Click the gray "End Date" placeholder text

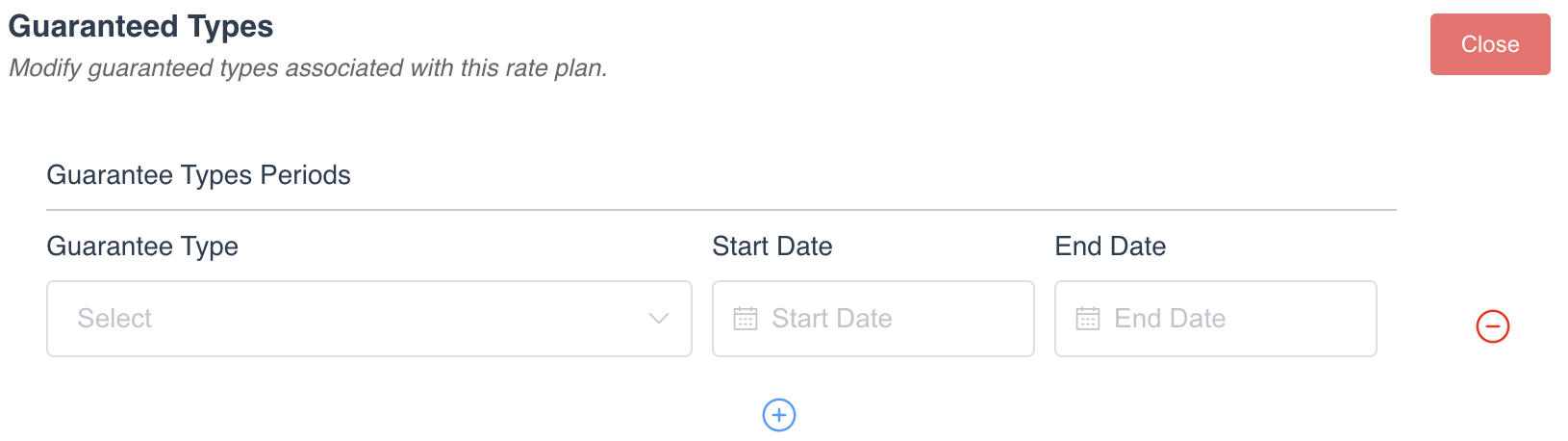point(1170,319)
